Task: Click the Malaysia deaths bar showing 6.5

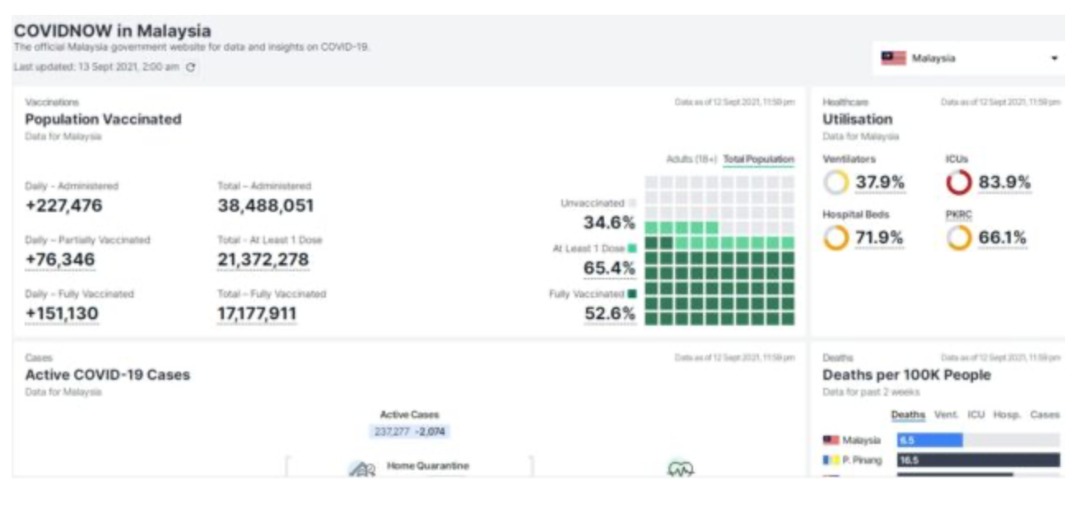Action: tap(929, 440)
